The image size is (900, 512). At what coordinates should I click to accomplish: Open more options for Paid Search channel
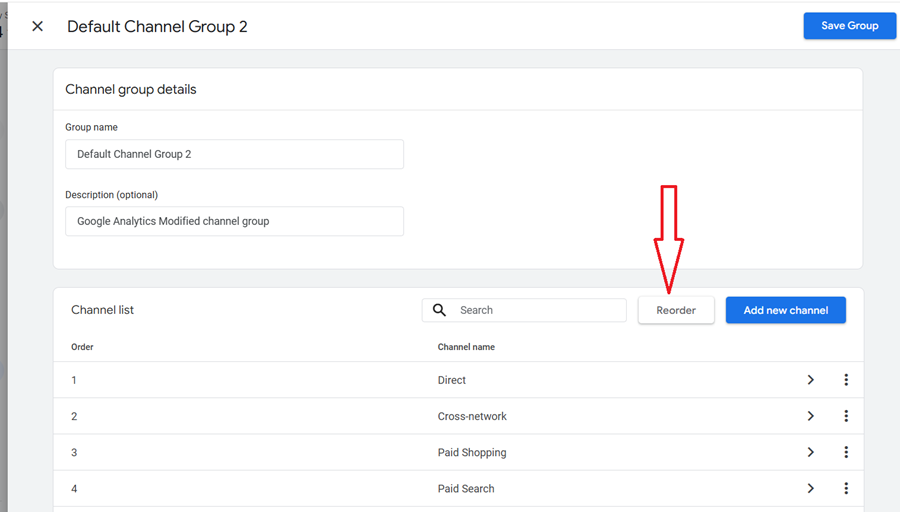click(846, 488)
